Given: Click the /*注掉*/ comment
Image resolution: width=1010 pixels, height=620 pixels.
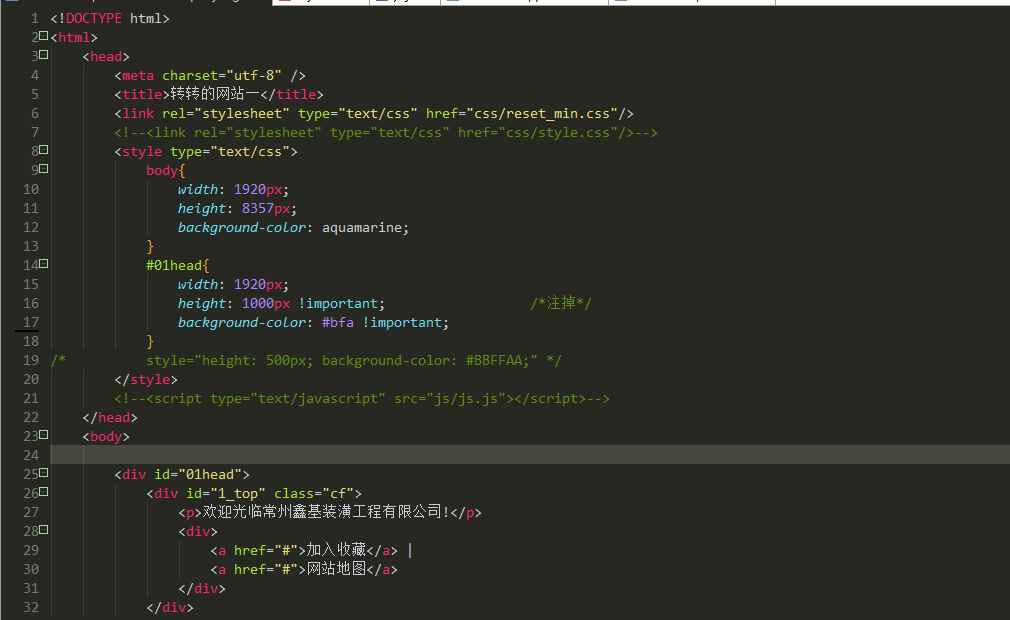Looking at the screenshot, I should 561,303.
